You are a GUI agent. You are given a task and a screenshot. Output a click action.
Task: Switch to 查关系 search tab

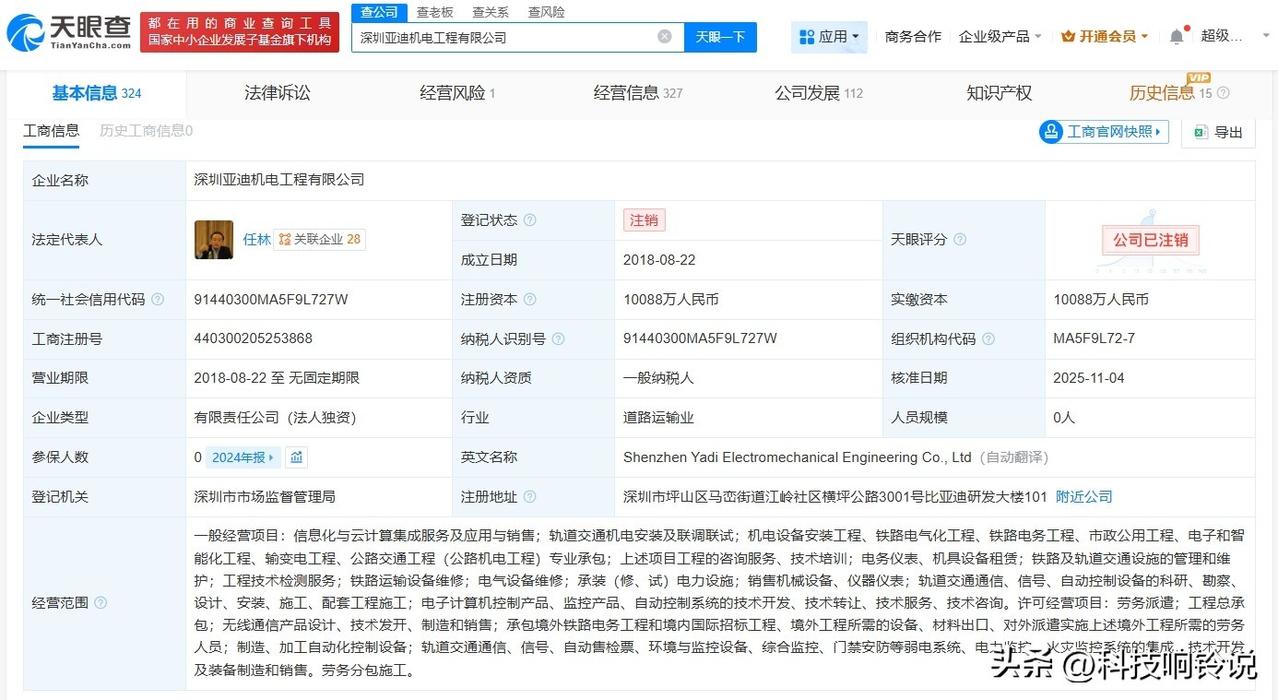[490, 12]
